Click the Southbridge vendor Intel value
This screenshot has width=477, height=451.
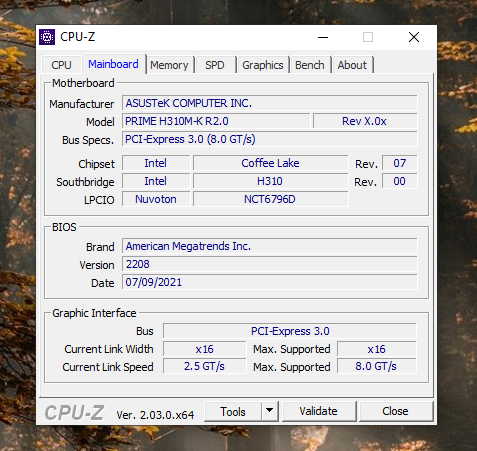[156, 181]
